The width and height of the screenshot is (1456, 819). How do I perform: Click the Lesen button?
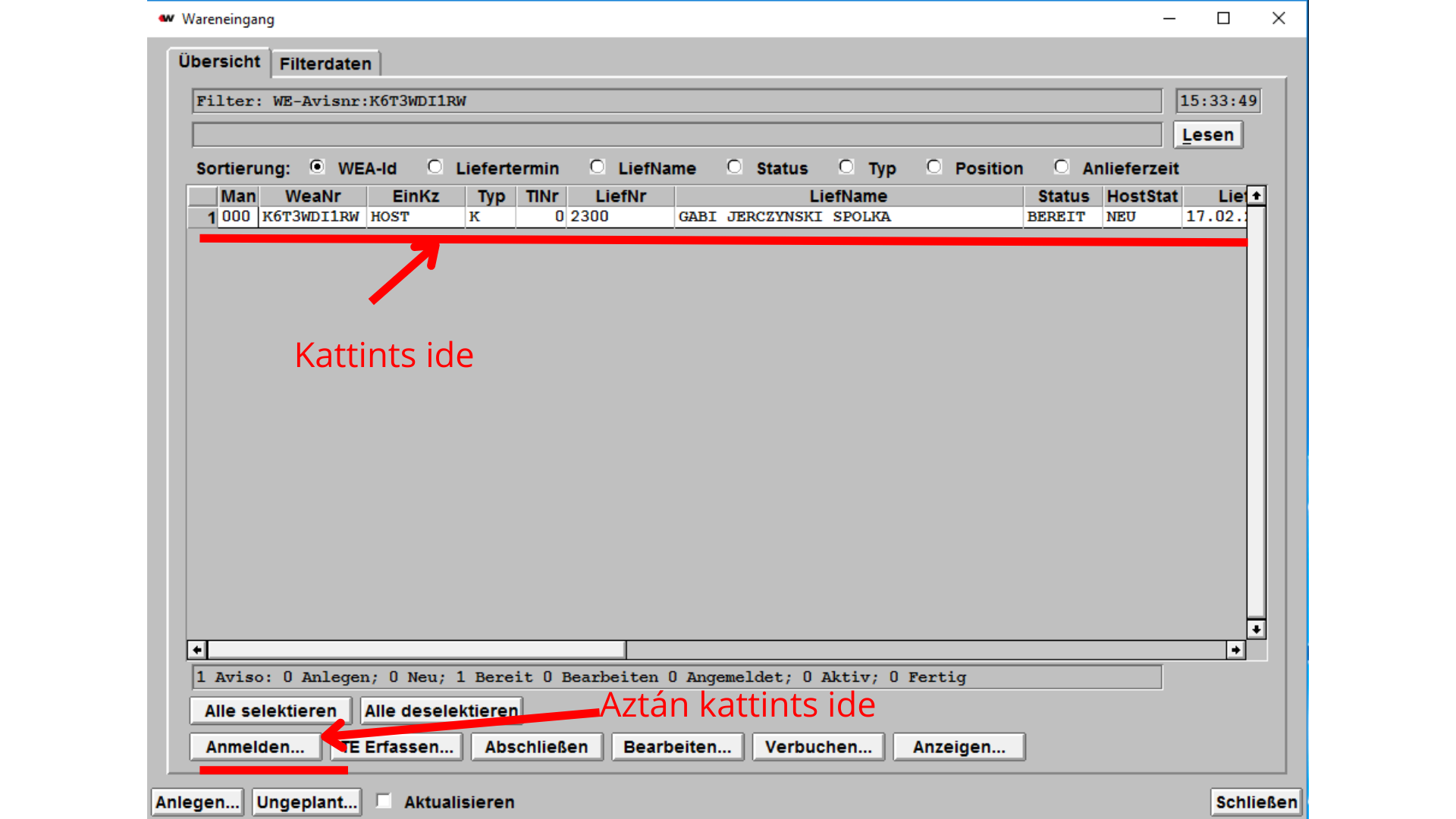[x=1207, y=135]
